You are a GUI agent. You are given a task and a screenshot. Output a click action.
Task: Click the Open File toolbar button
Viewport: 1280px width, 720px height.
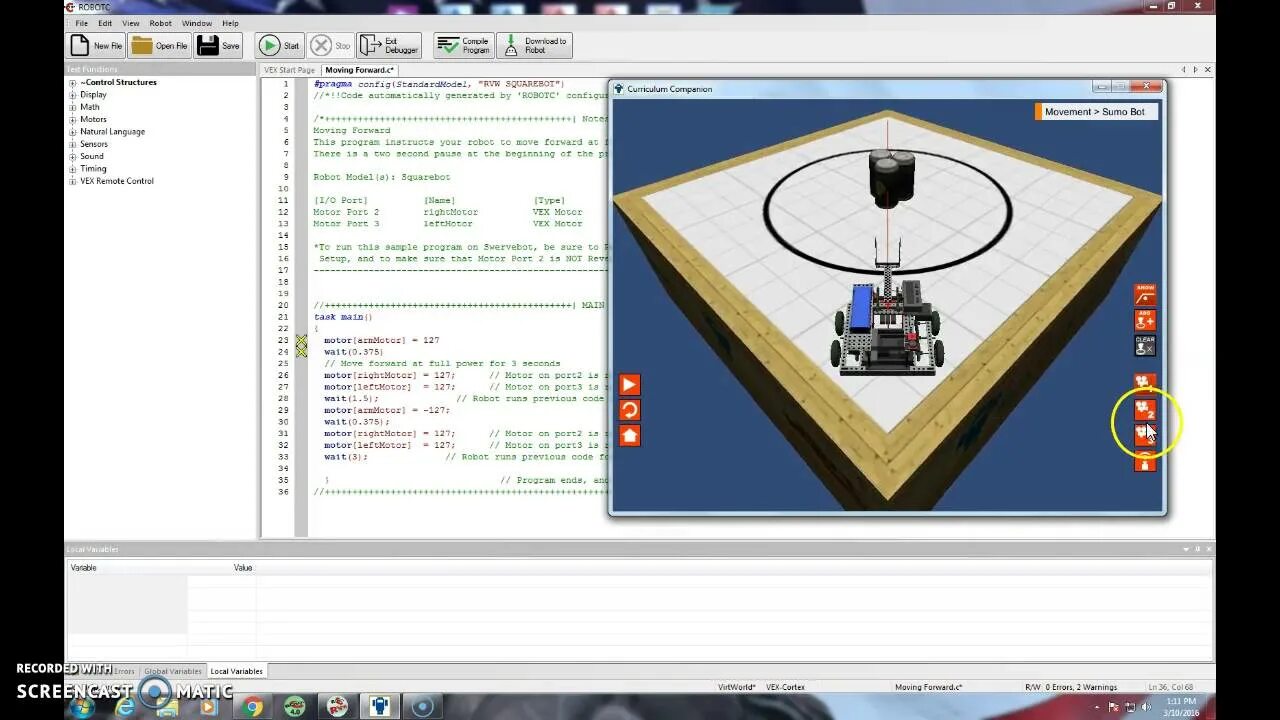coord(159,45)
